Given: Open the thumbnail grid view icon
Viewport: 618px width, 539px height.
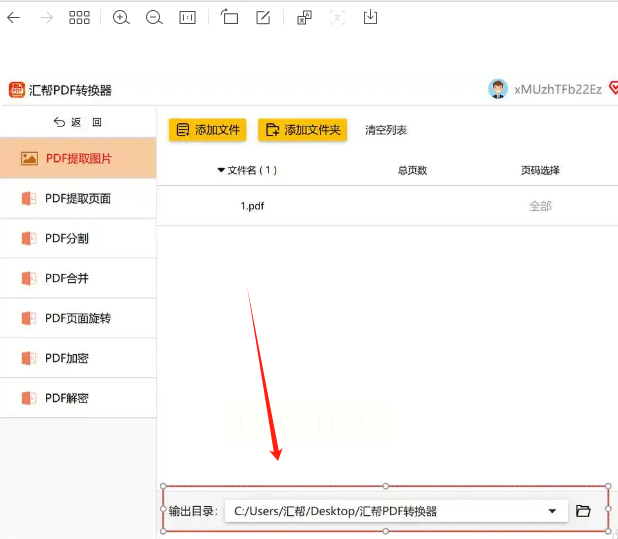Looking at the screenshot, I should 79,18.
